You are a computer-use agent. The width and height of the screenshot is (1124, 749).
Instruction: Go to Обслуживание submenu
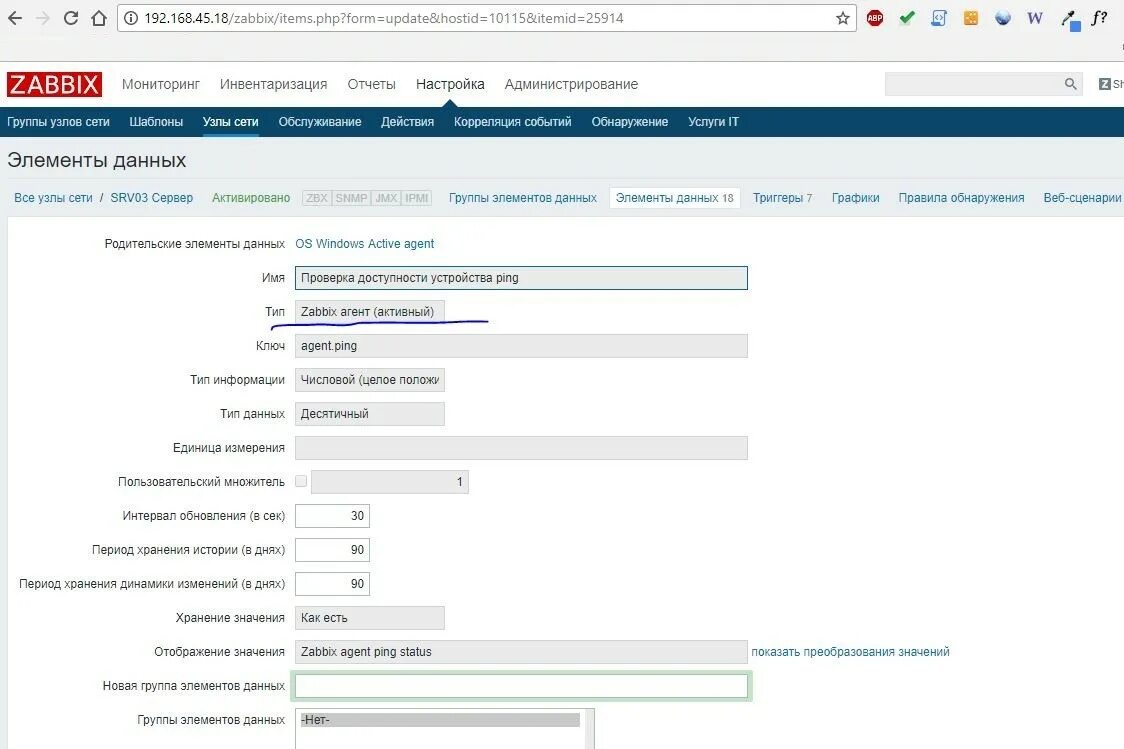tap(320, 122)
